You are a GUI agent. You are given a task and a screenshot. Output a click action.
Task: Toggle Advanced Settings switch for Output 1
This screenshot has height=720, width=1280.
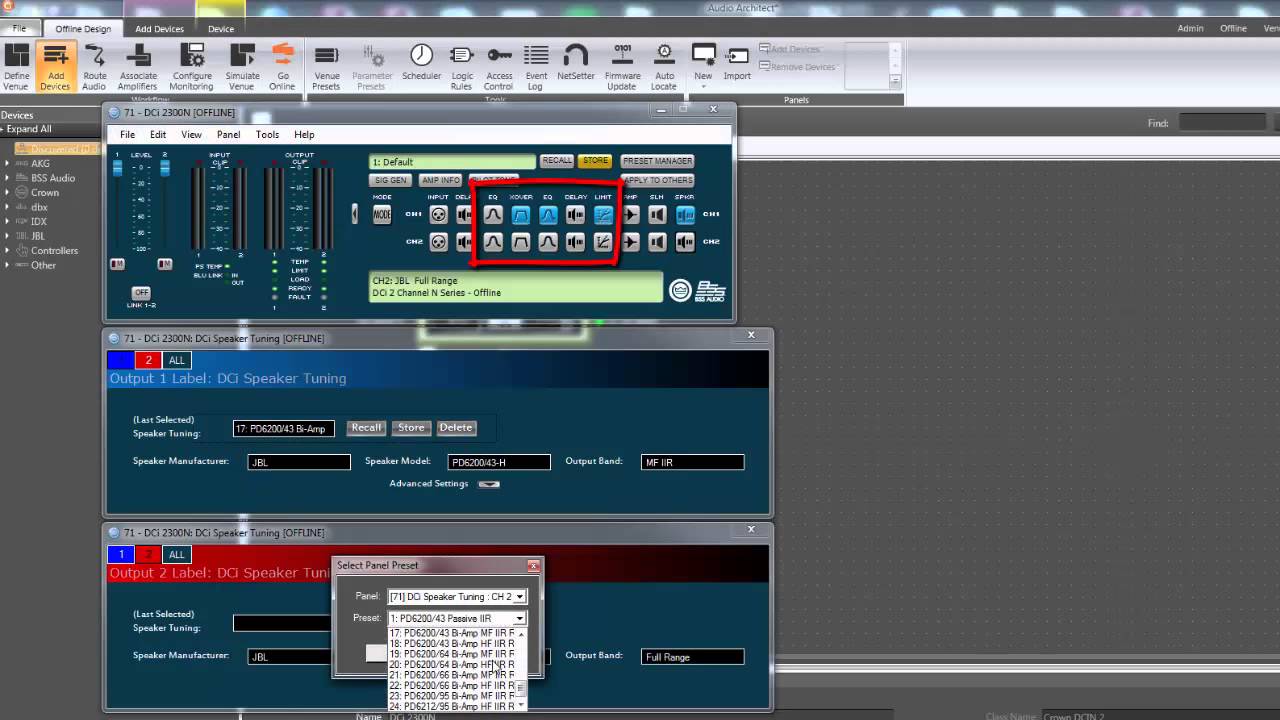pos(488,484)
